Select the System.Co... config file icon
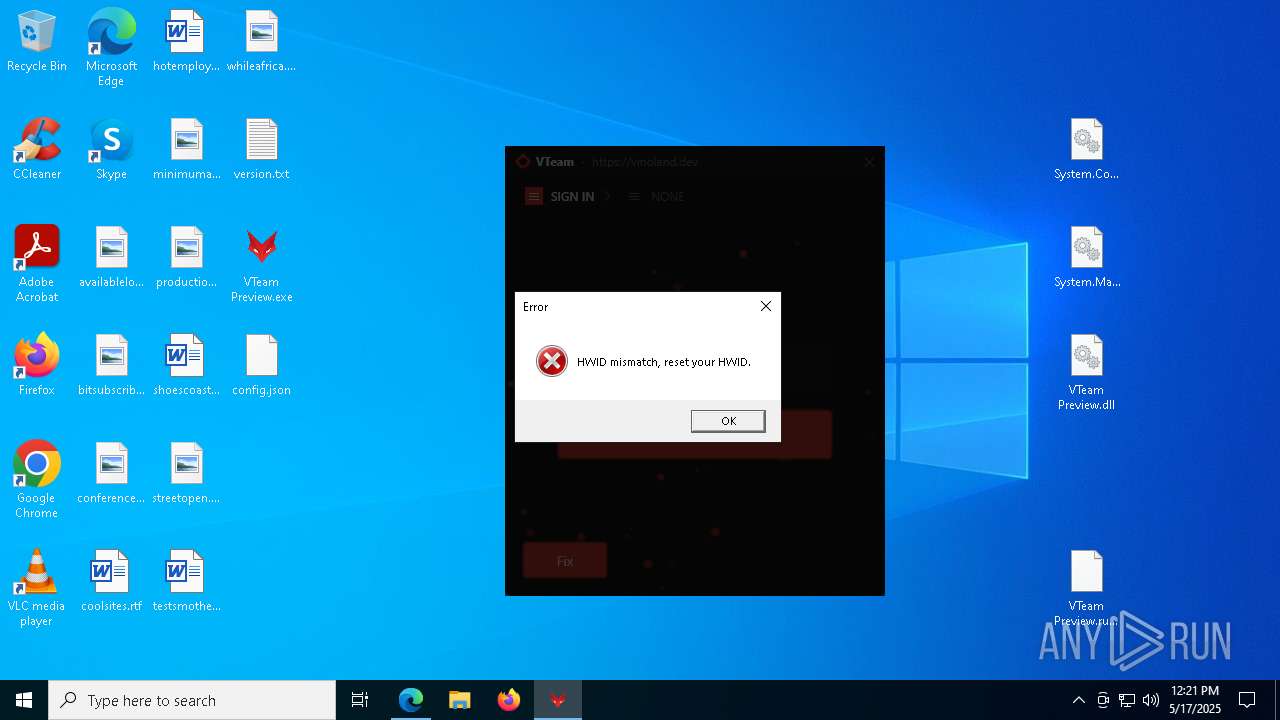 (1086, 149)
